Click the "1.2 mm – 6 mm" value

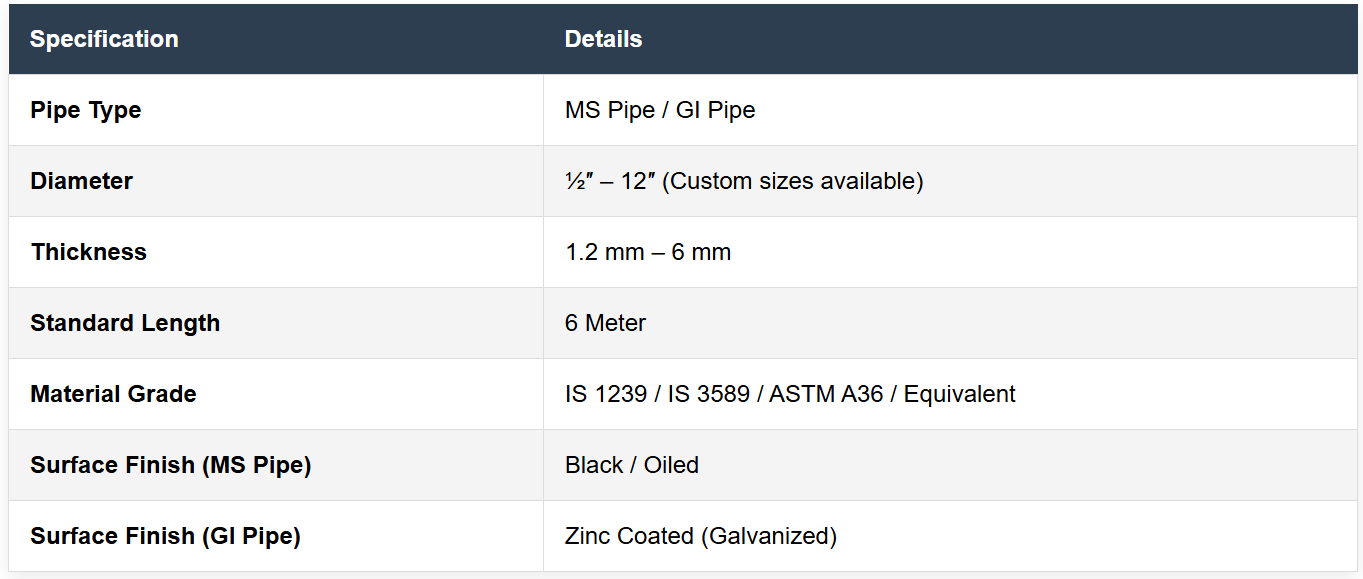648,252
